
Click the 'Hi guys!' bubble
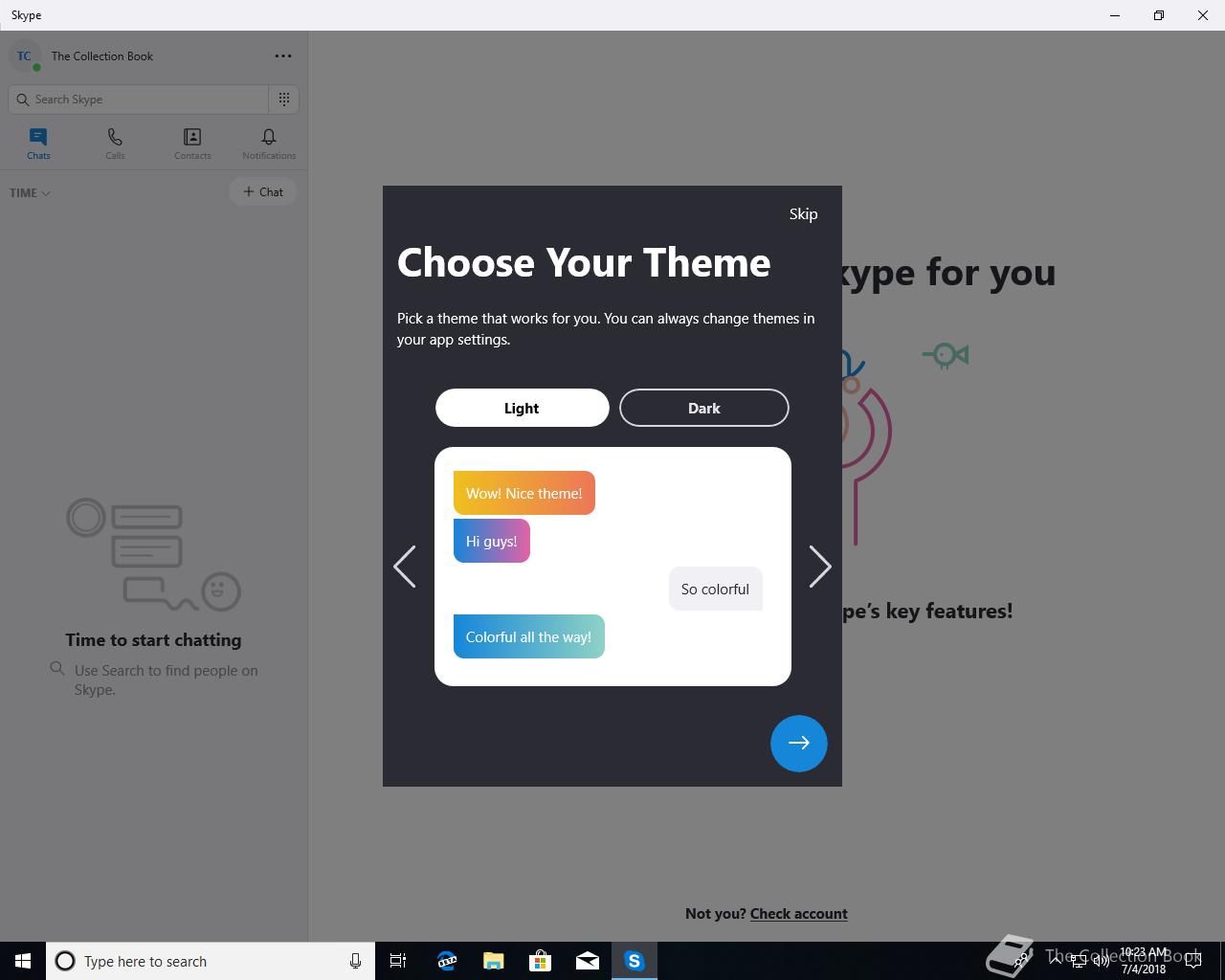pos(492,542)
